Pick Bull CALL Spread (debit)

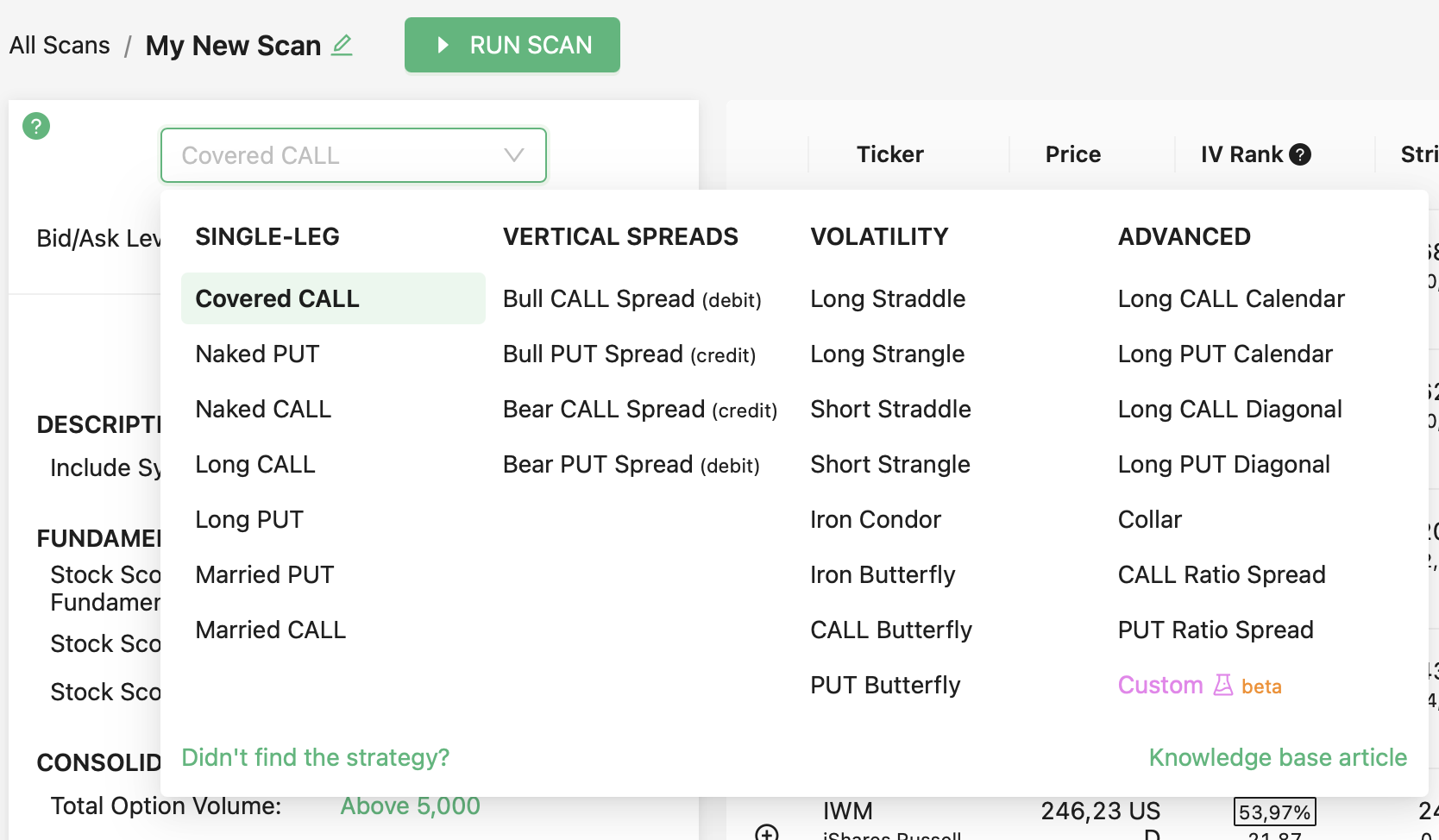632,298
